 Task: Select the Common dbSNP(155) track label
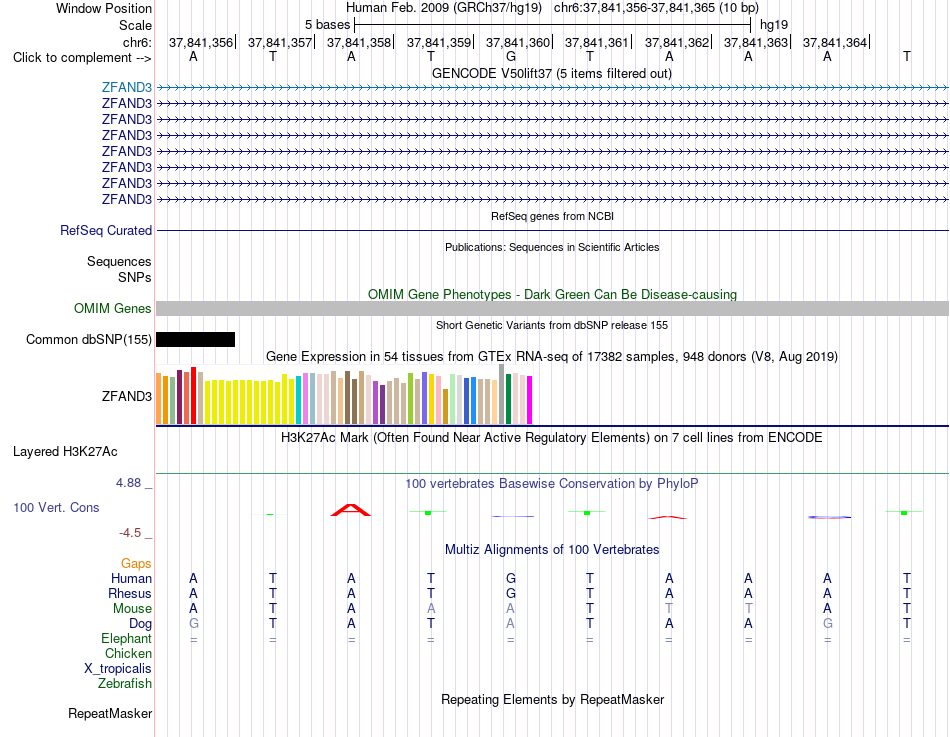pyautogui.click(x=89, y=339)
